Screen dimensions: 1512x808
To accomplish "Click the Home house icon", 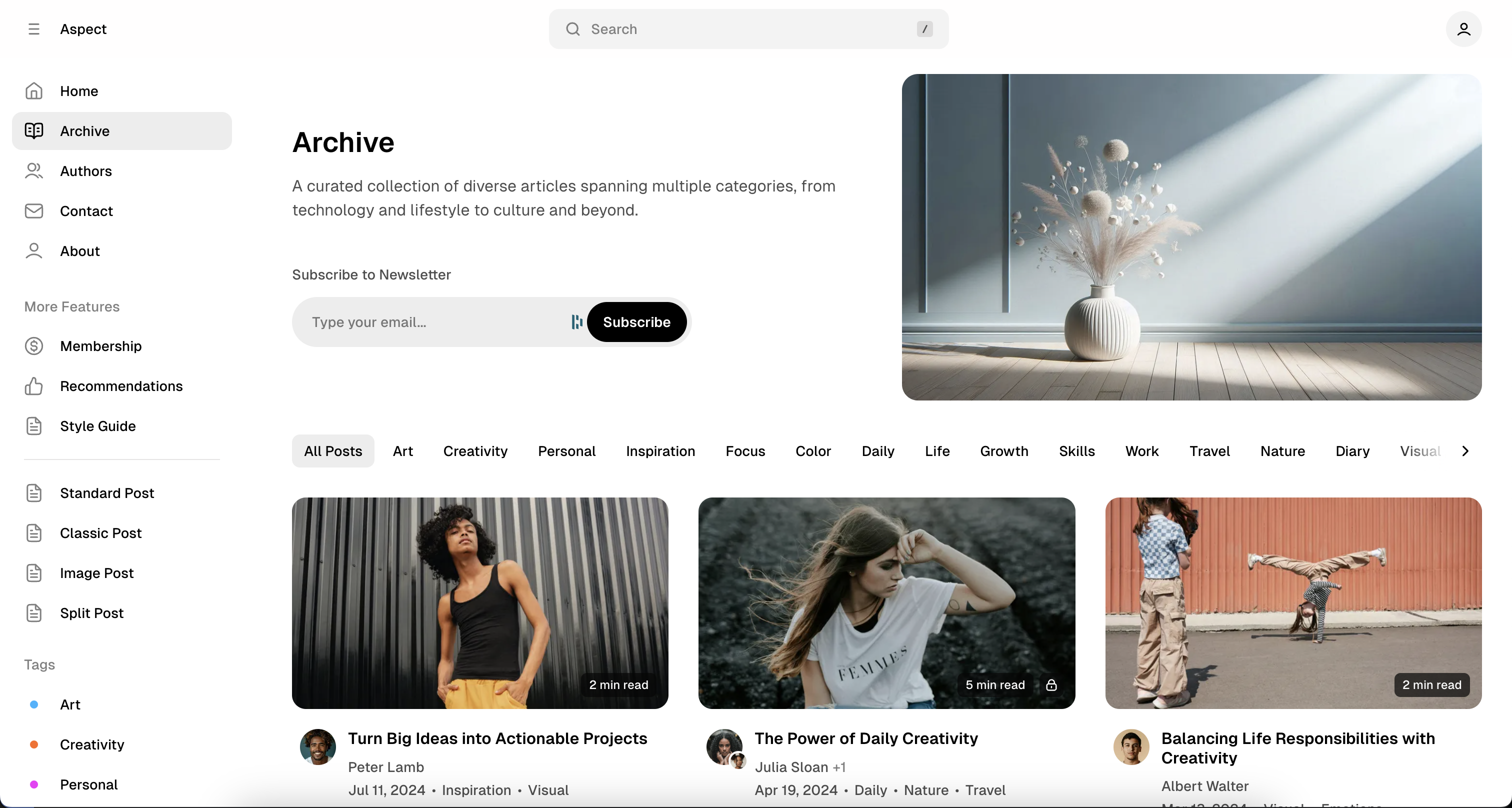I will click(34, 91).
